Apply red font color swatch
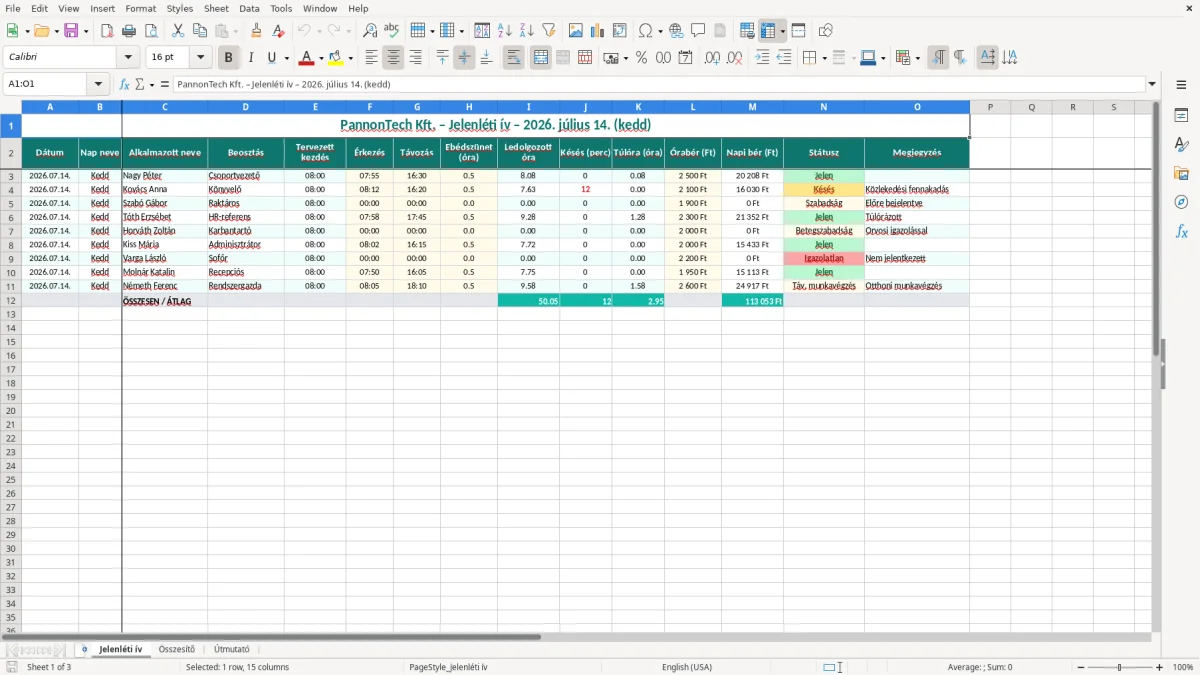The image size is (1200, 675). point(308,58)
